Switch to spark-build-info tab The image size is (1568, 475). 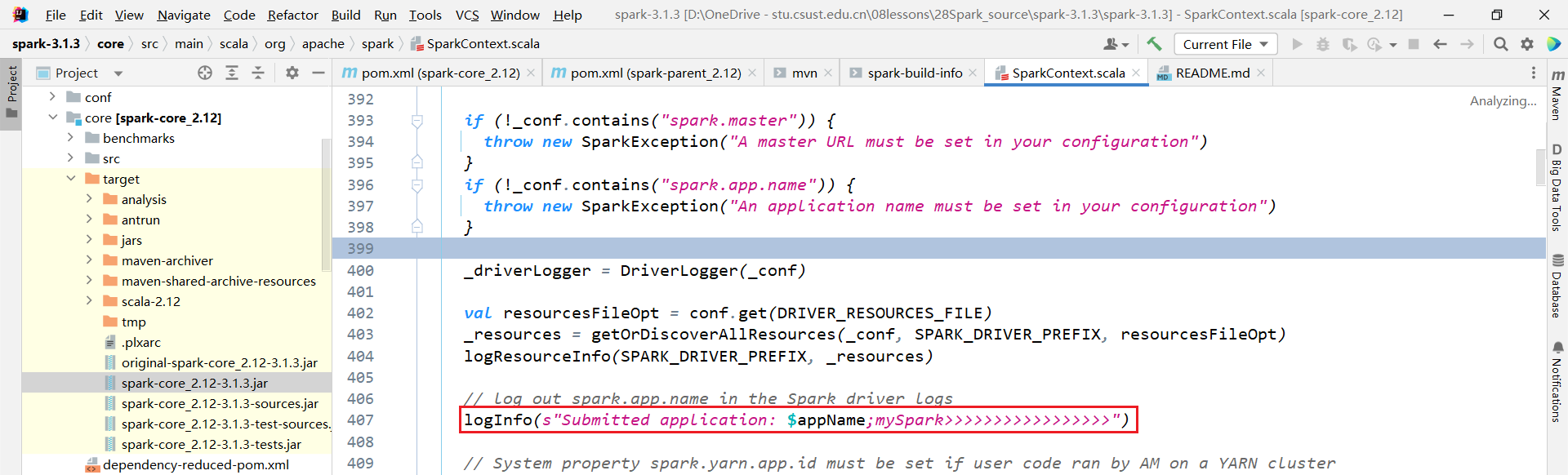pyautogui.click(x=914, y=73)
